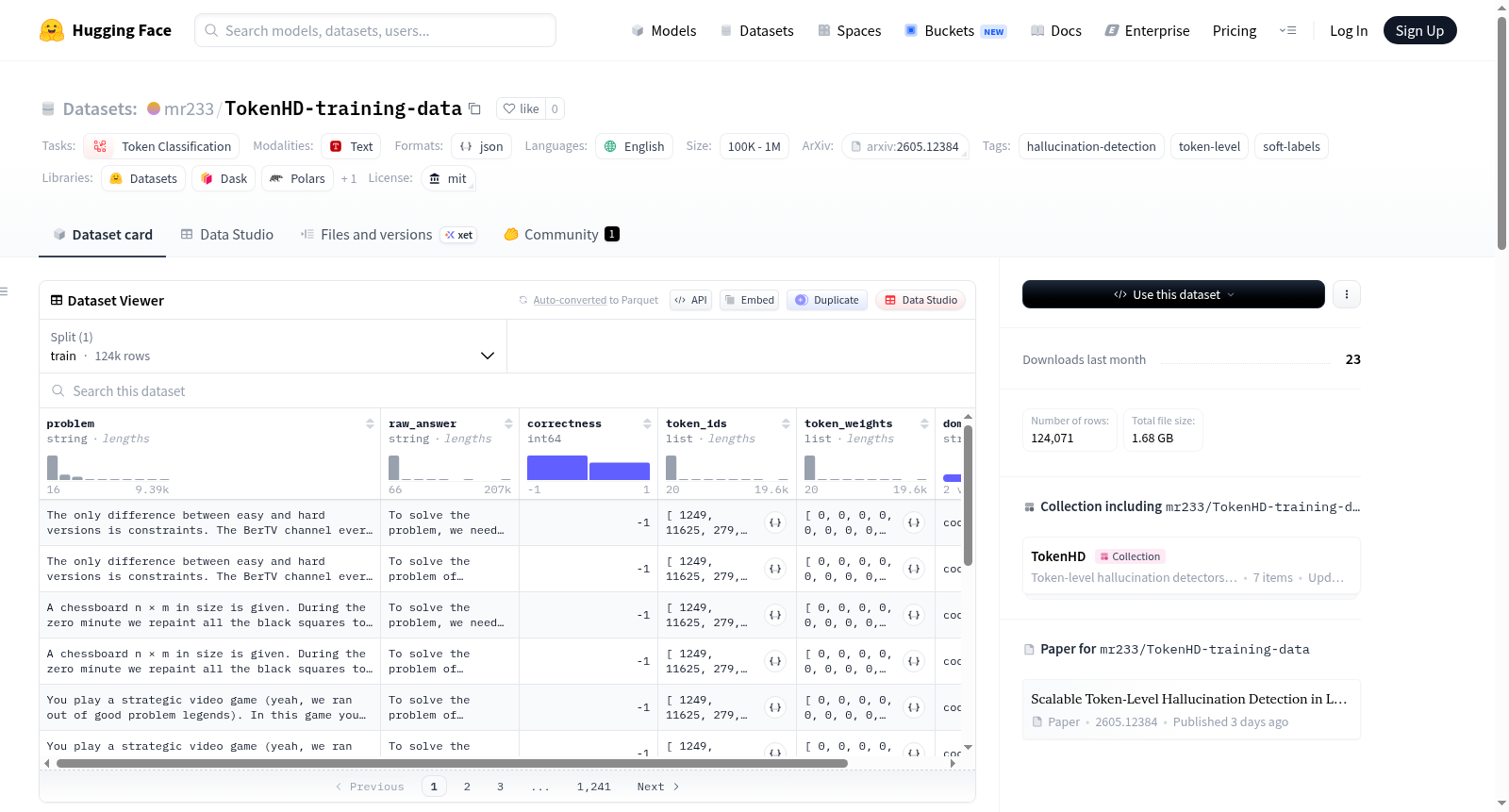This screenshot has width=1509, height=812.
Task: Open the Community tab
Action: [x=561, y=235]
